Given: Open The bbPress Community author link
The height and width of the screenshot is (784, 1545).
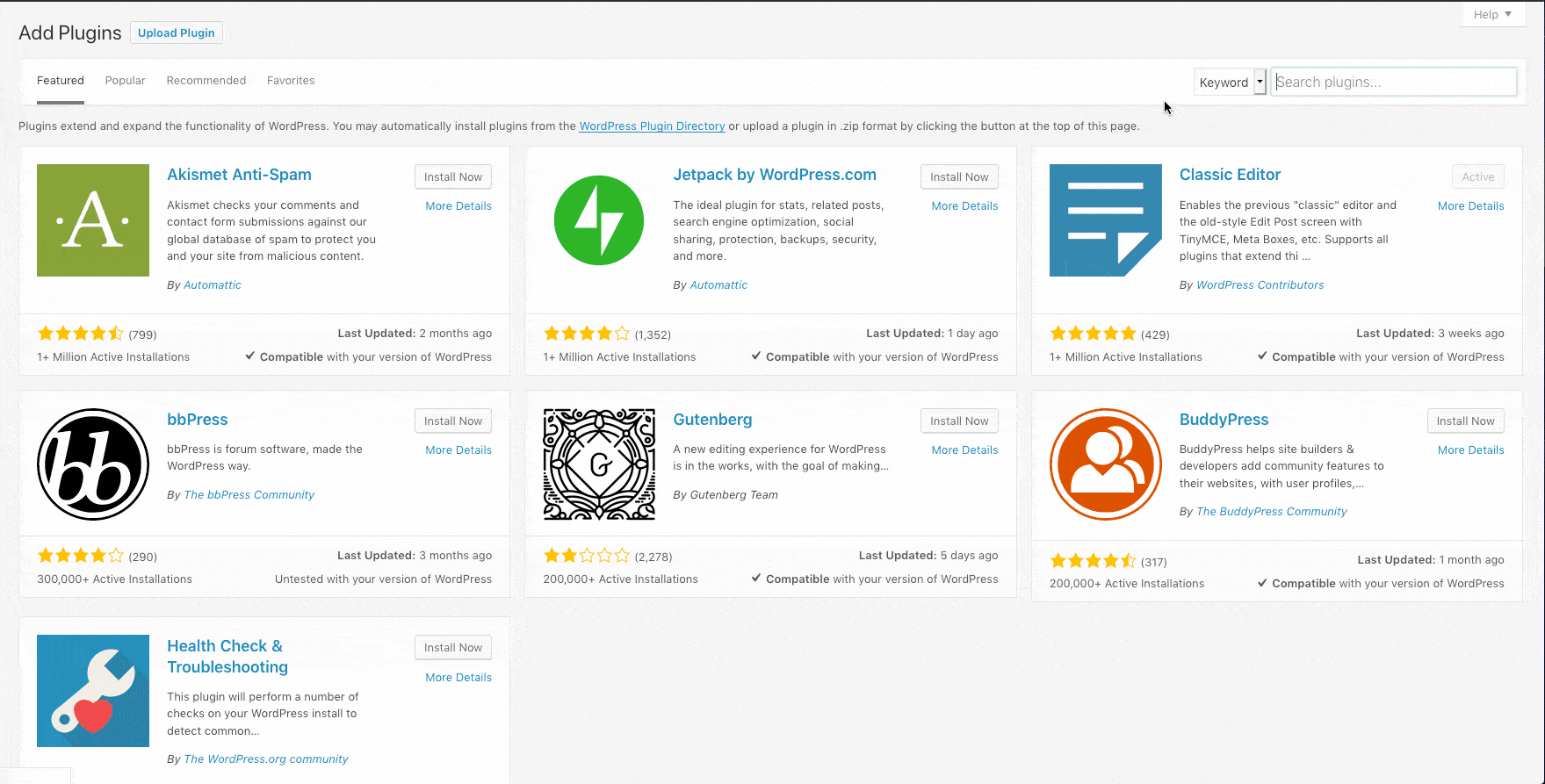Looking at the screenshot, I should (249, 494).
